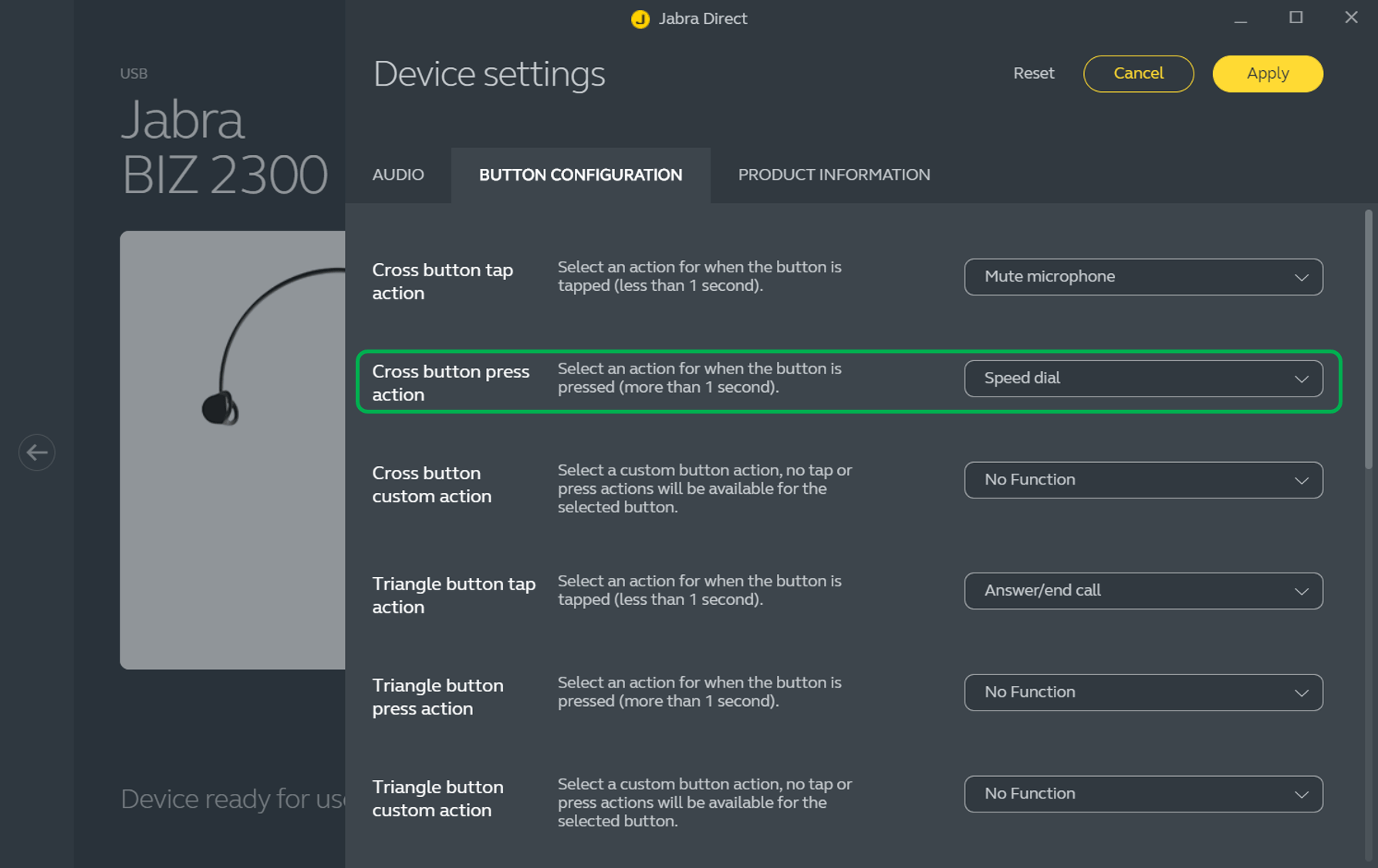Click the Jabra BIZ 2300 headset image
The width and height of the screenshot is (1378, 868).
[232, 449]
